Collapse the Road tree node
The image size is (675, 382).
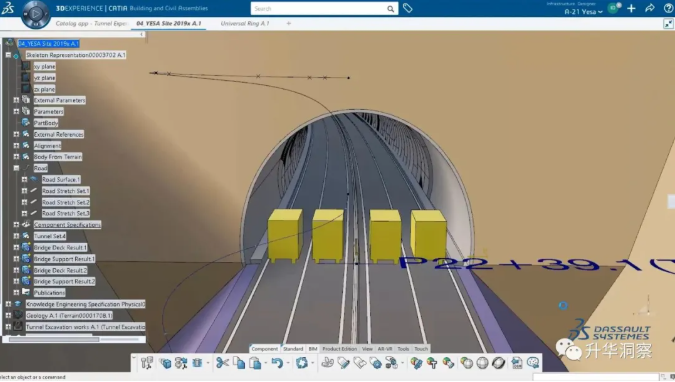16,168
